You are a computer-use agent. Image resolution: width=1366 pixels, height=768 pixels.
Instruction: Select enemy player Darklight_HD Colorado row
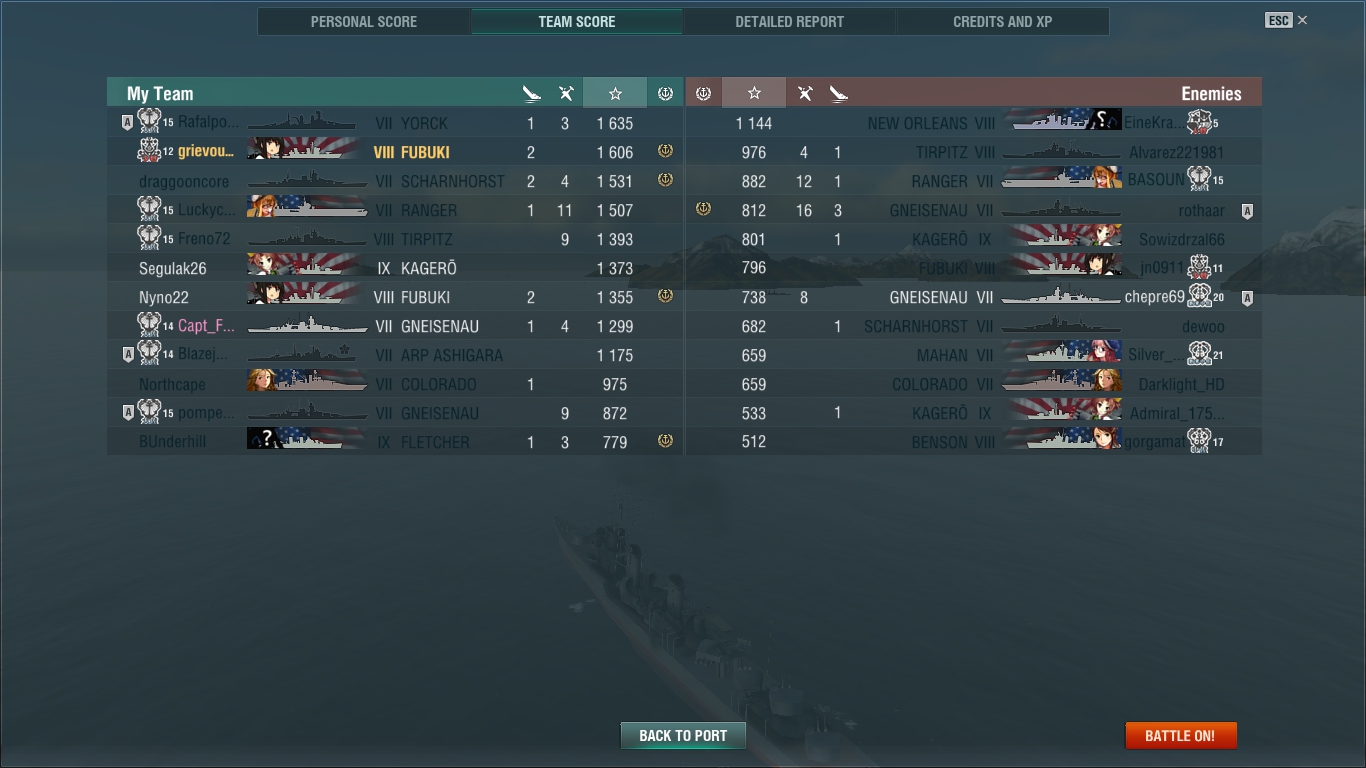point(974,384)
